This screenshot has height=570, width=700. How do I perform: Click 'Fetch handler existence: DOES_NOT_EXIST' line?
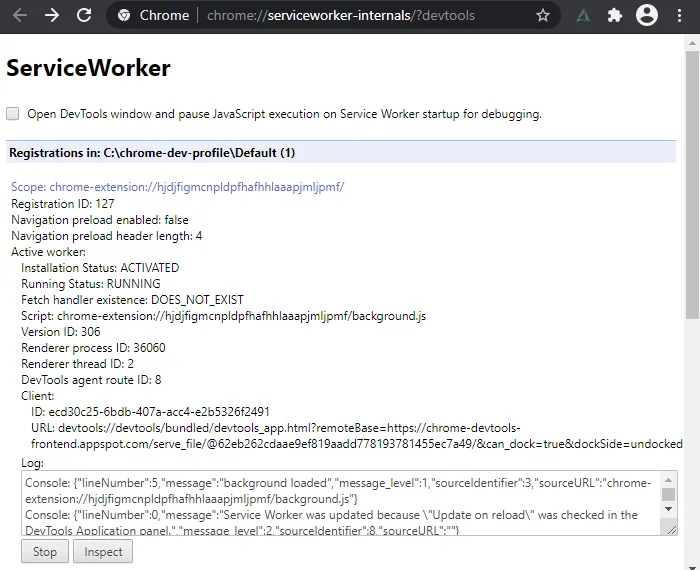[x=132, y=300]
